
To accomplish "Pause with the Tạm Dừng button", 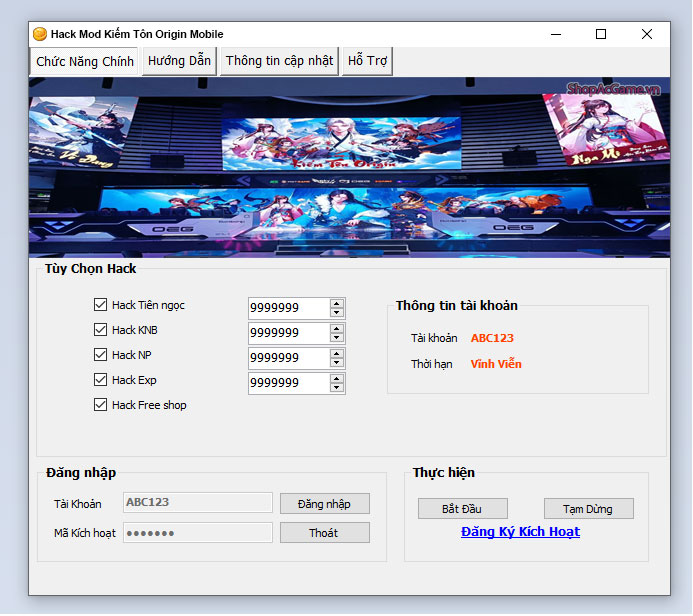I will pyautogui.click(x=589, y=509).
